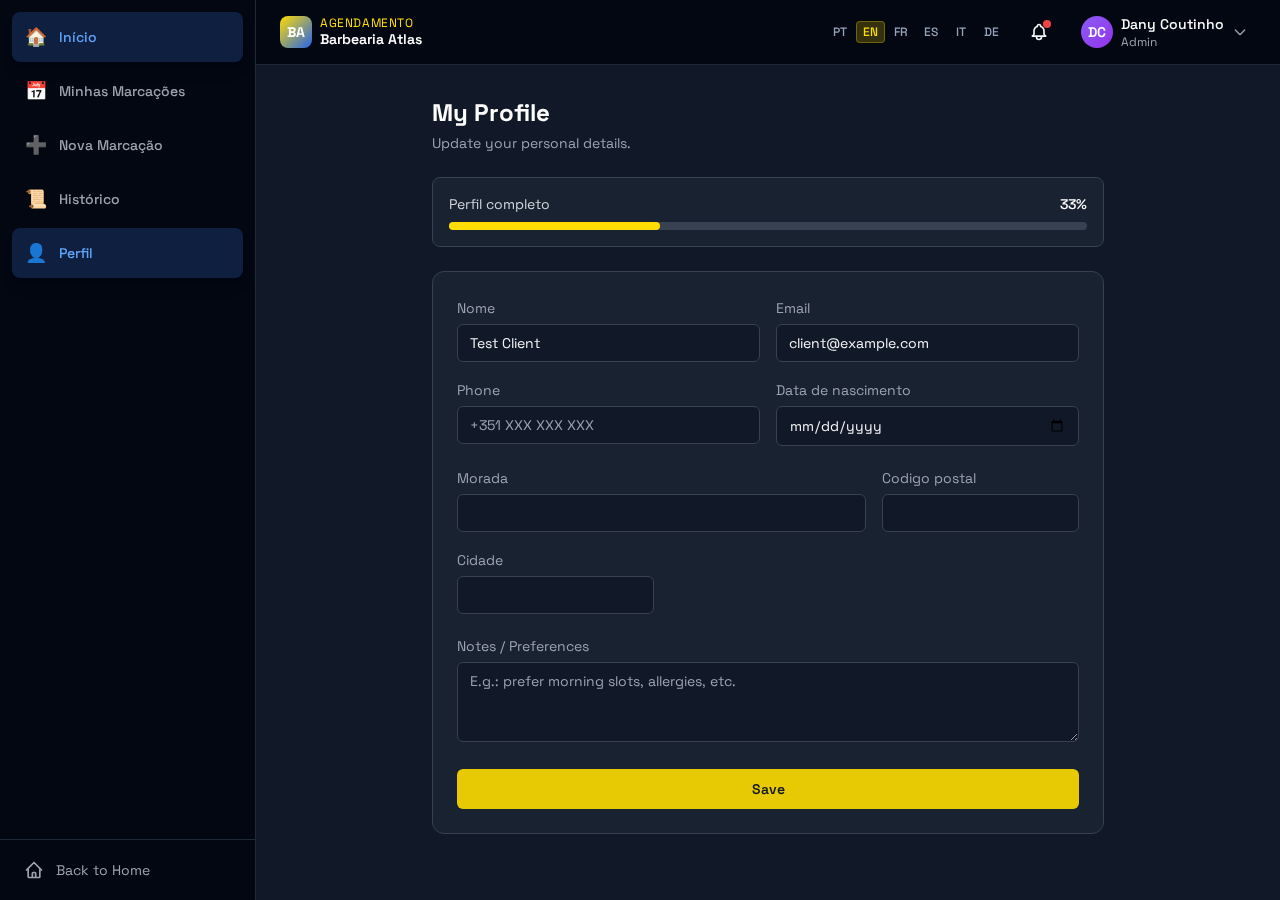Click the Data de nascimento field
This screenshot has height=900, width=1280.
(927, 426)
